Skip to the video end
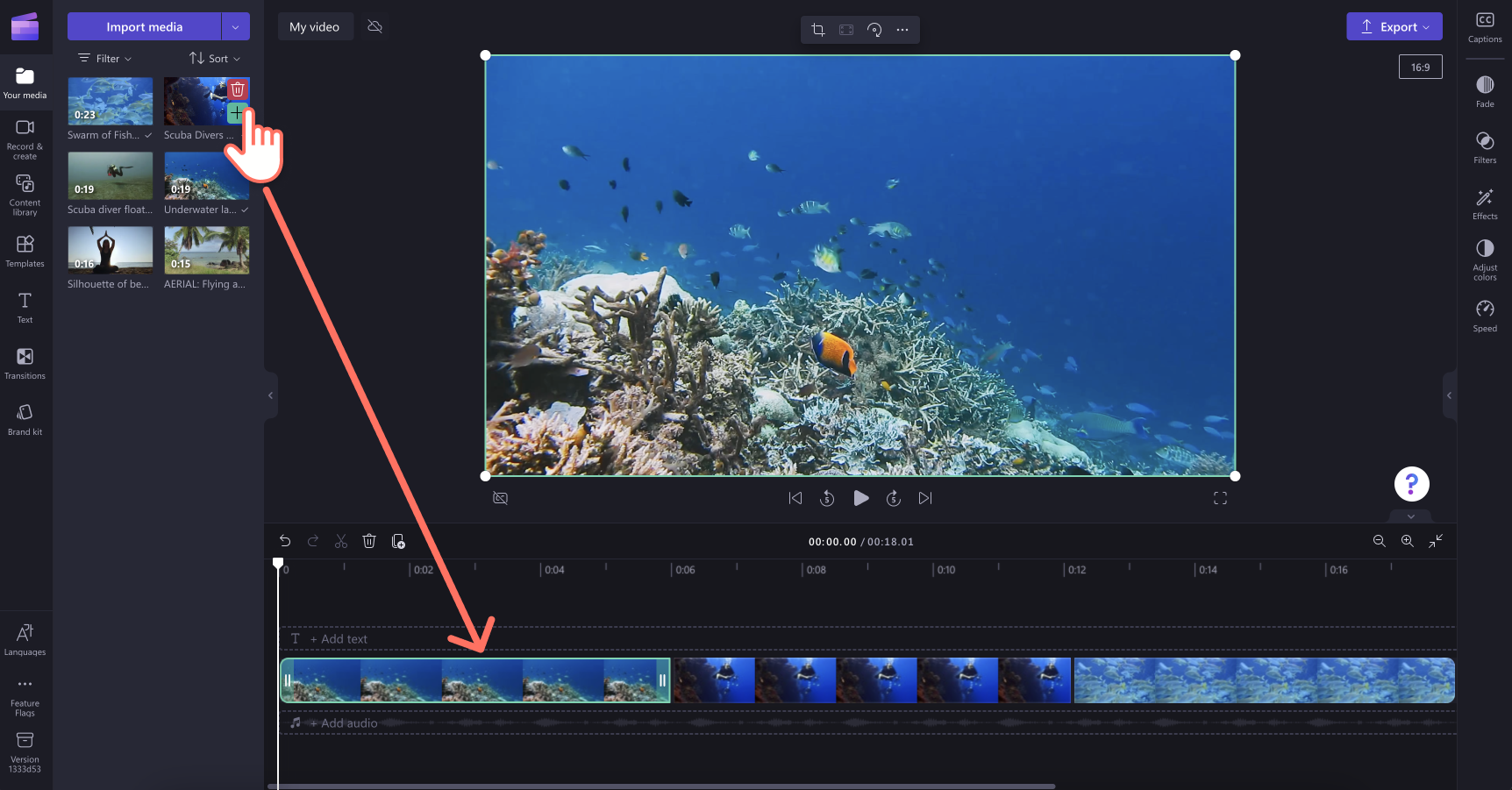This screenshot has height=790, width=1512. coord(925,498)
